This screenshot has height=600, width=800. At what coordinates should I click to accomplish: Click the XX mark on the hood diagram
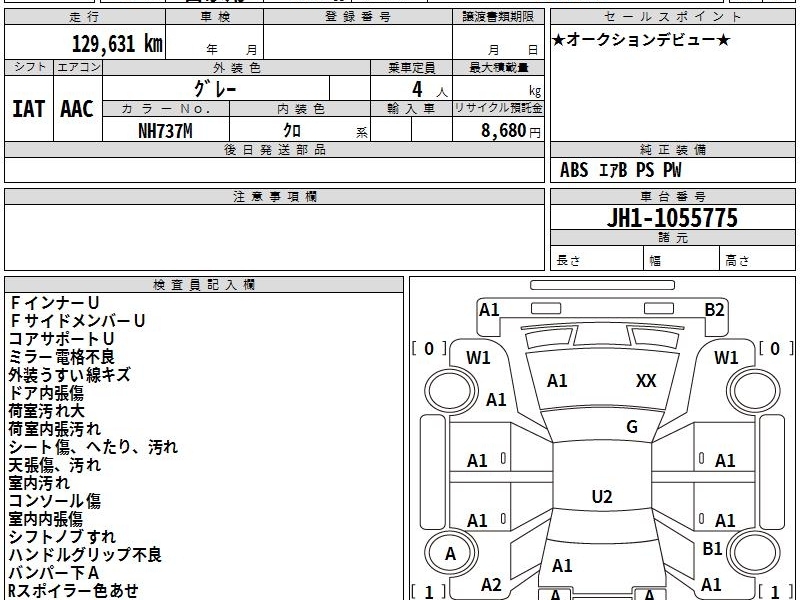click(646, 381)
